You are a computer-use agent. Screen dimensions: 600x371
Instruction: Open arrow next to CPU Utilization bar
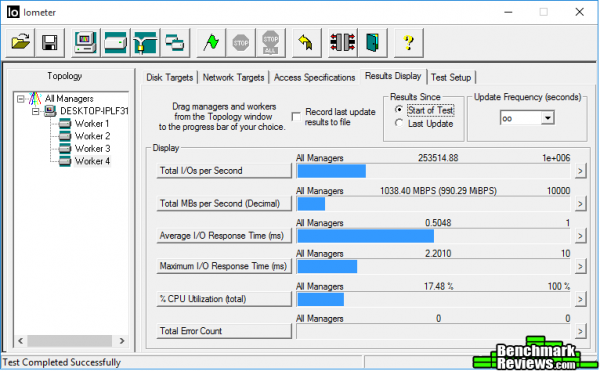pos(580,299)
